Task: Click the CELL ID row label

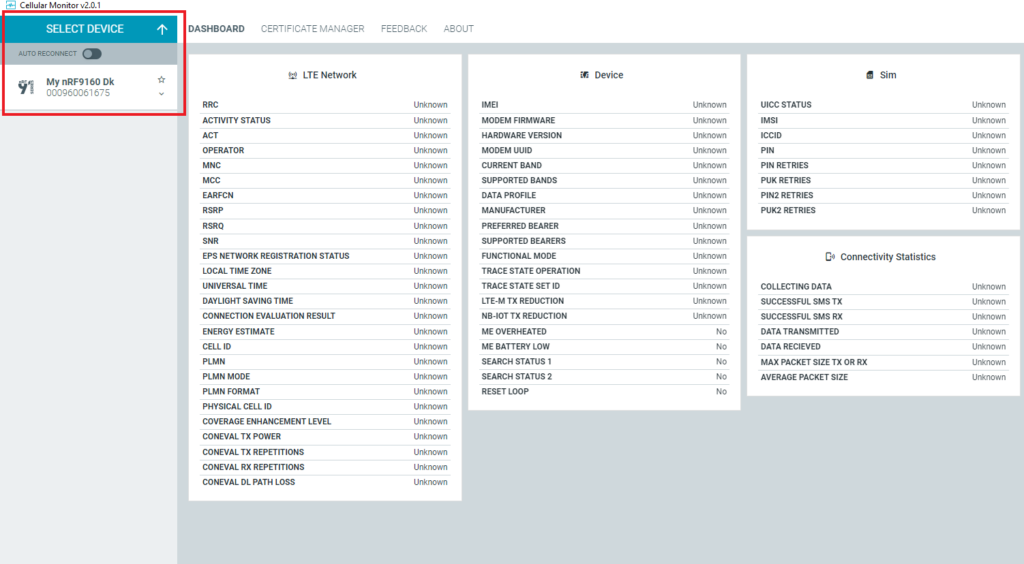Action: click(x=216, y=347)
